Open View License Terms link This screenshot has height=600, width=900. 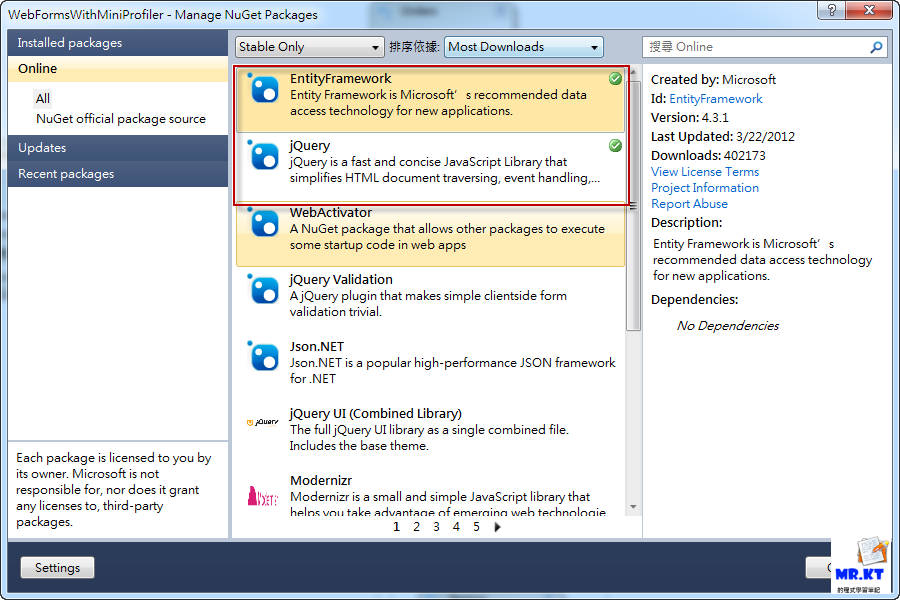pos(705,172)
